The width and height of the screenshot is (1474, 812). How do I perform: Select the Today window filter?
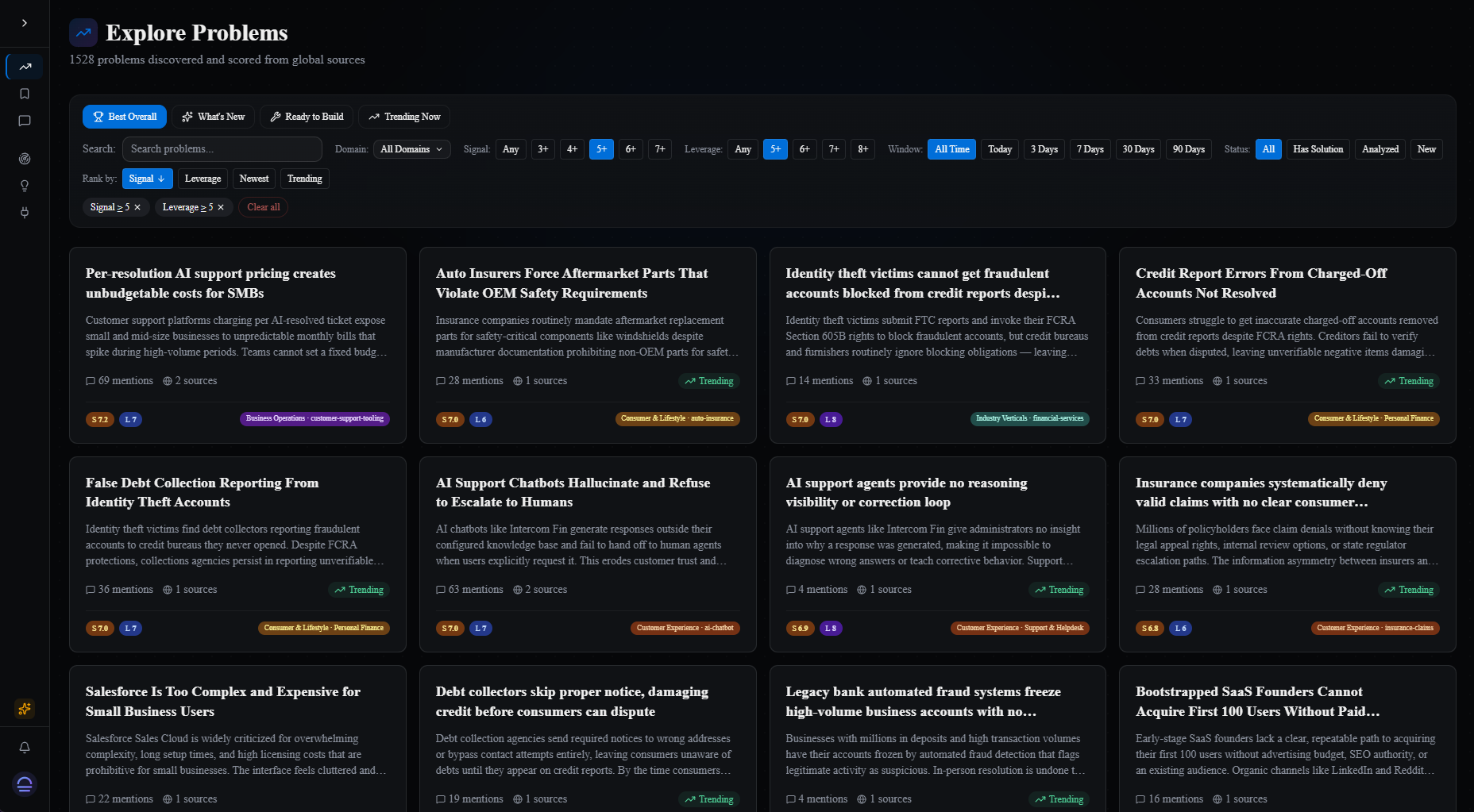pos(1000,149)
